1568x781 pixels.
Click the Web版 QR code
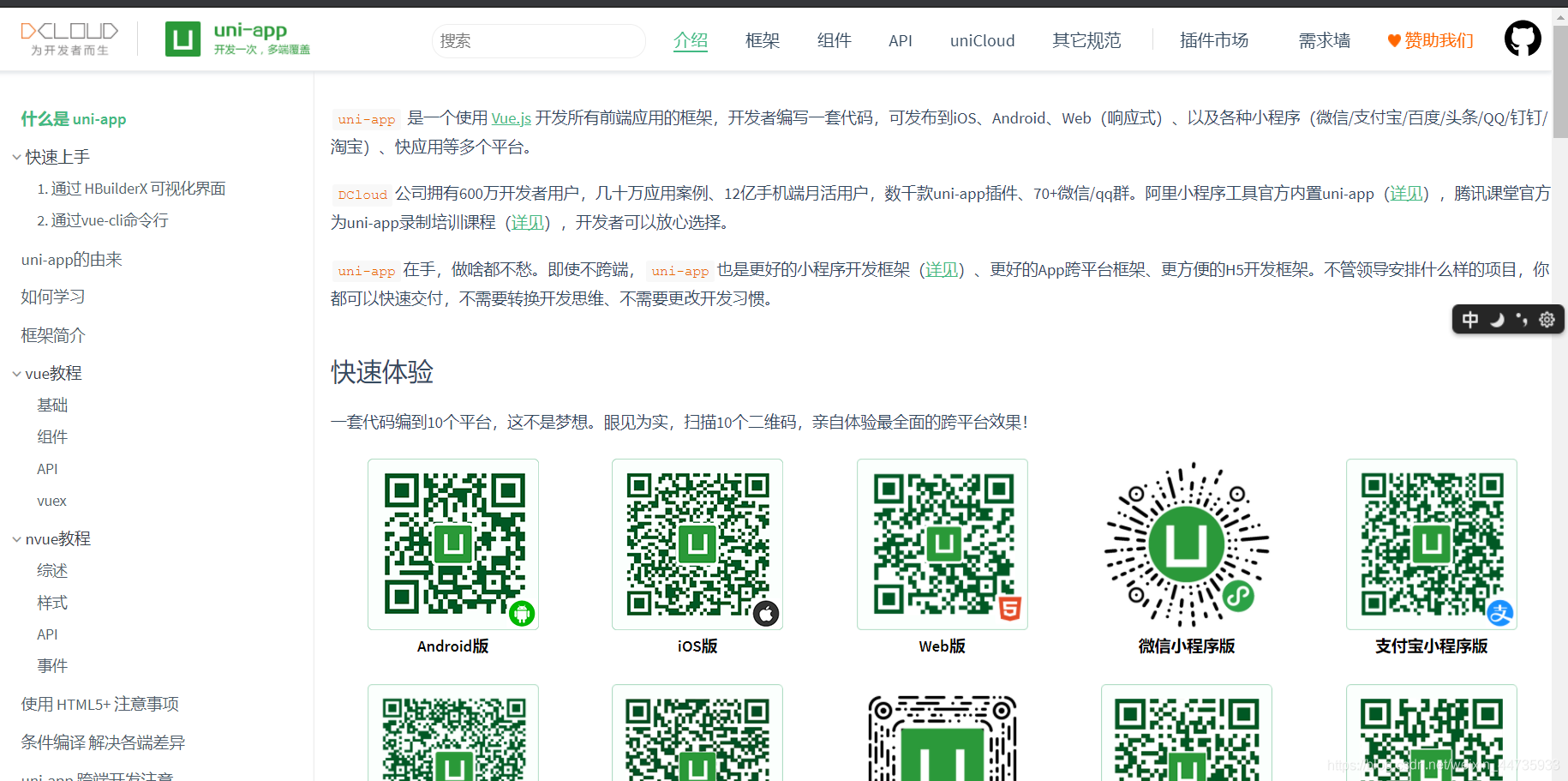pos(943,544)
